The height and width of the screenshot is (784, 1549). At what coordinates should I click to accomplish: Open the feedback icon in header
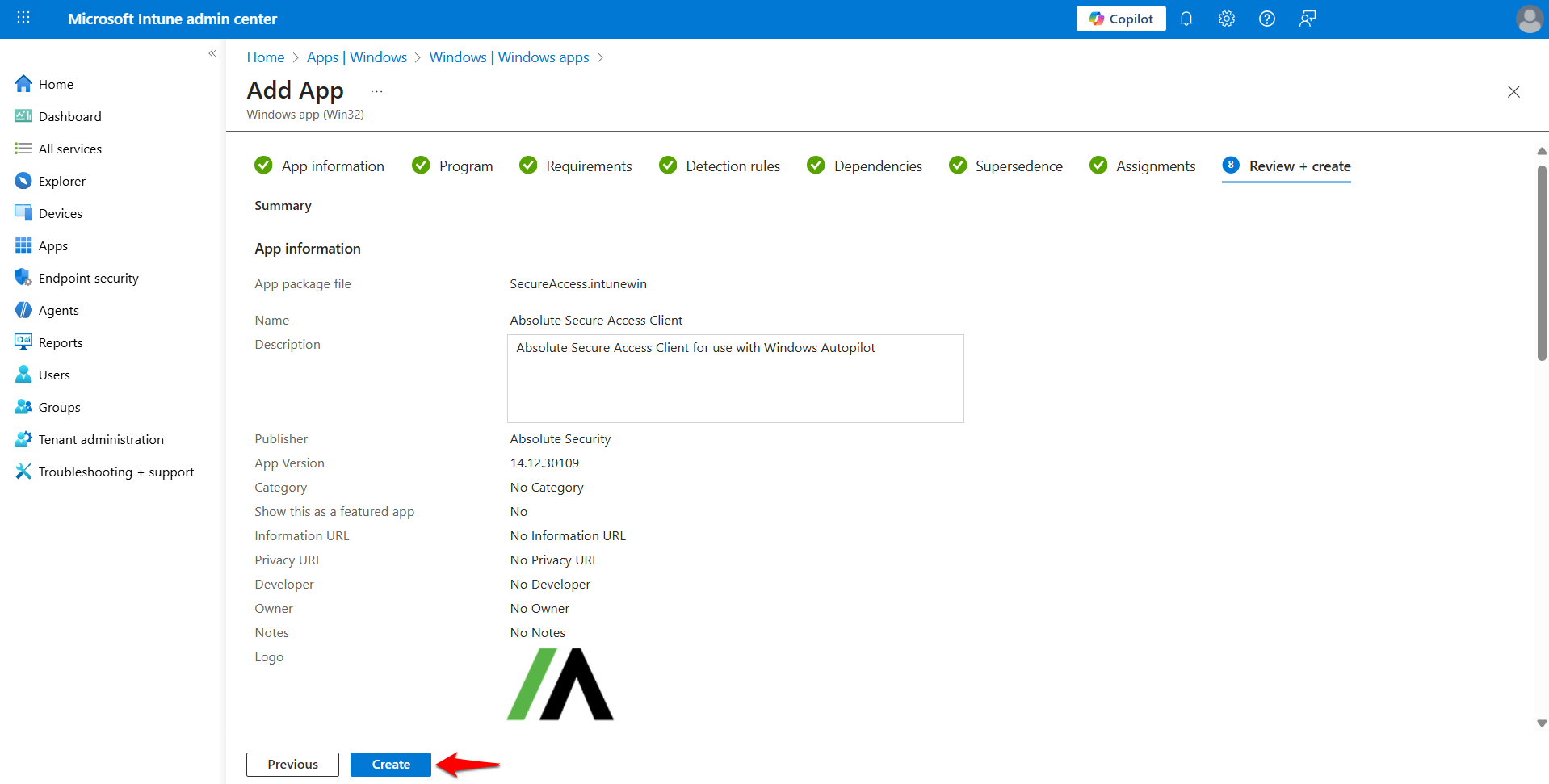1308,19
